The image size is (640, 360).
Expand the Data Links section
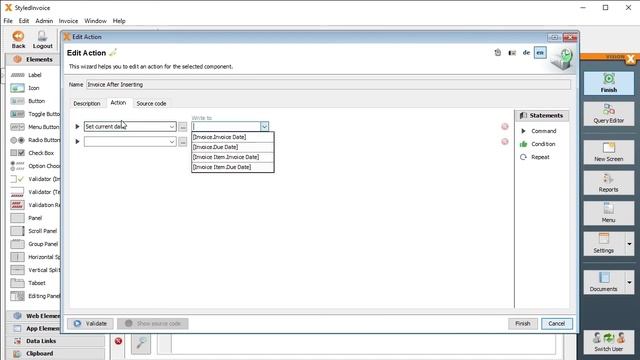coord(55,341)
